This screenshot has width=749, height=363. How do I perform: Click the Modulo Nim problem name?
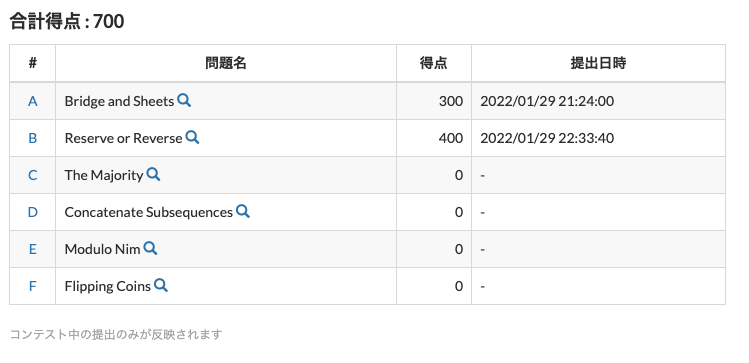pos(102,249)
